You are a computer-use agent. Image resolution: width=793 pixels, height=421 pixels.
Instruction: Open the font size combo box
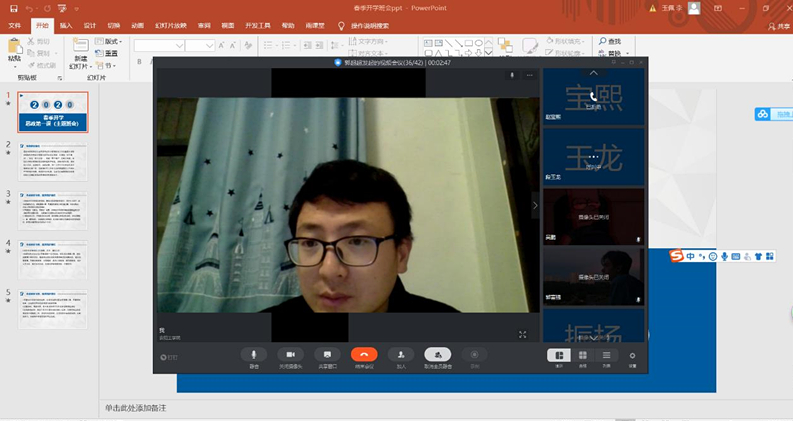click(200, 46)
